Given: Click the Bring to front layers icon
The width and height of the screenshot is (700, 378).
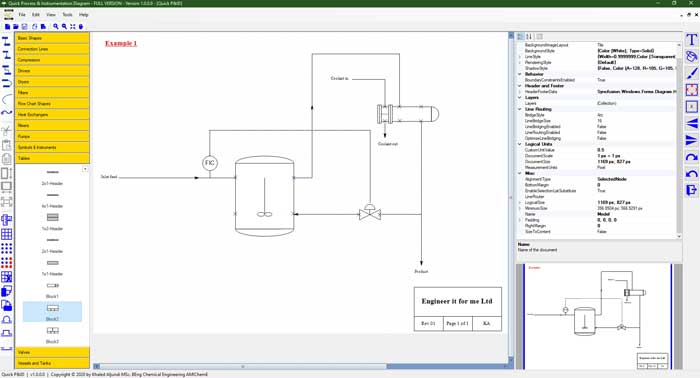Looking at the screenshot, I should click(7, 291).
